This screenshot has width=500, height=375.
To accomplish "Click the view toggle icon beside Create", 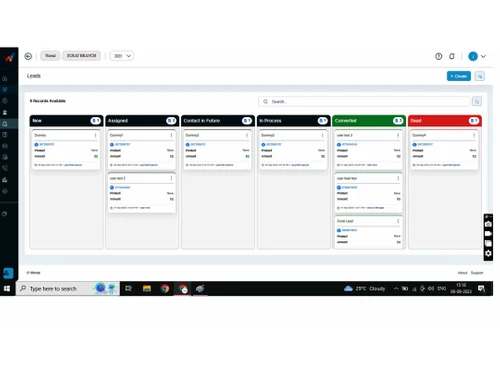I will pyautogui.click(x=480, y=76).
